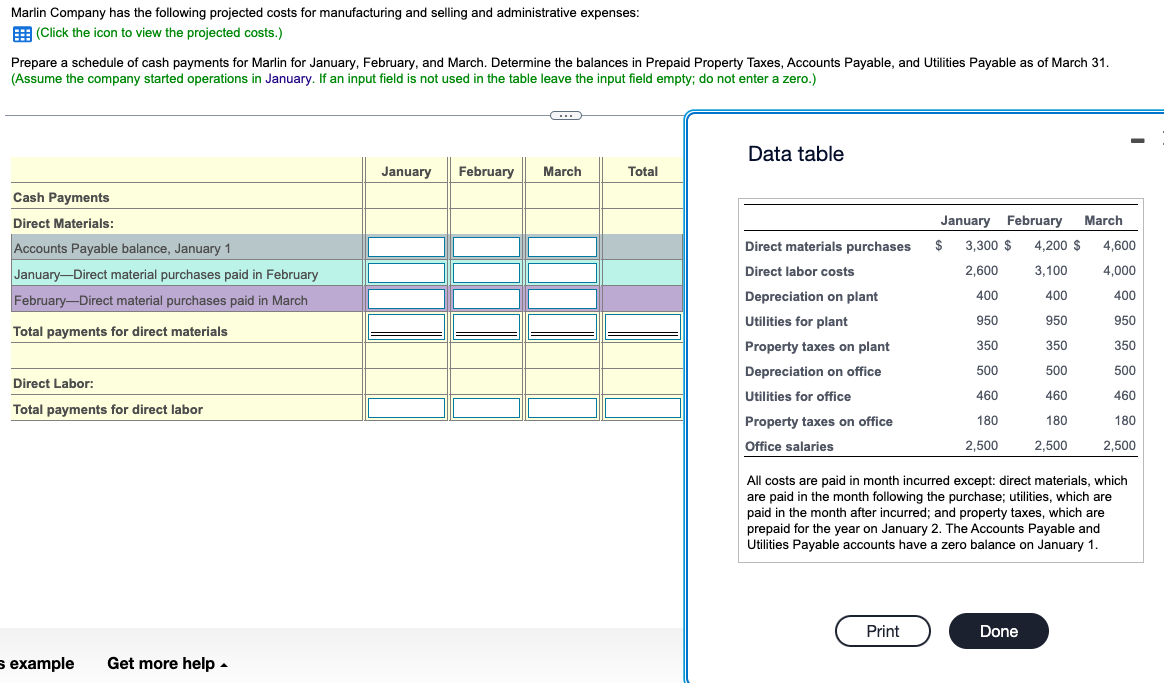The height and width of the screenshot is (683, 1164).
Task: Click Depreciation on office row label
Action: click(x=813, y=372)
